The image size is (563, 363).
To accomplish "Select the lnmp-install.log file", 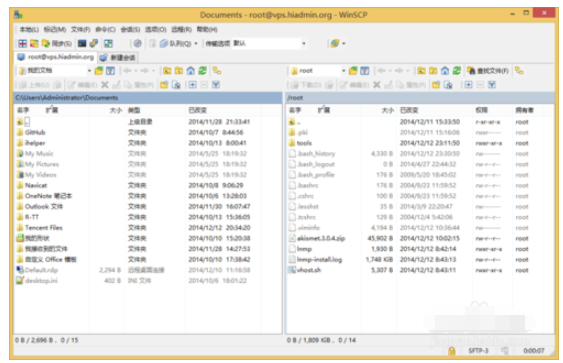I will 316,260.
